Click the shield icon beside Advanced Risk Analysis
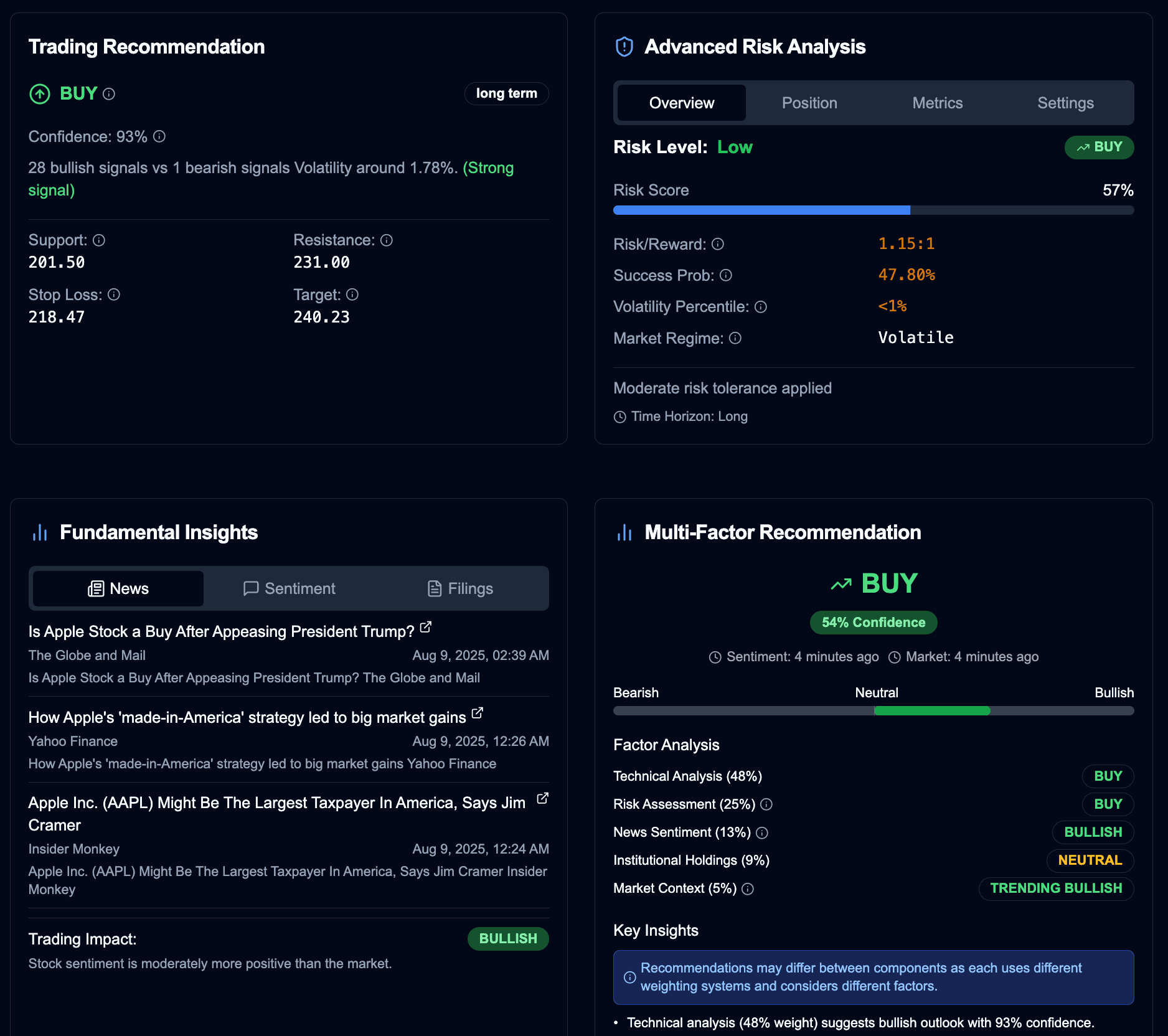Screen dimensions: 1168x1036 coord(623,46)
